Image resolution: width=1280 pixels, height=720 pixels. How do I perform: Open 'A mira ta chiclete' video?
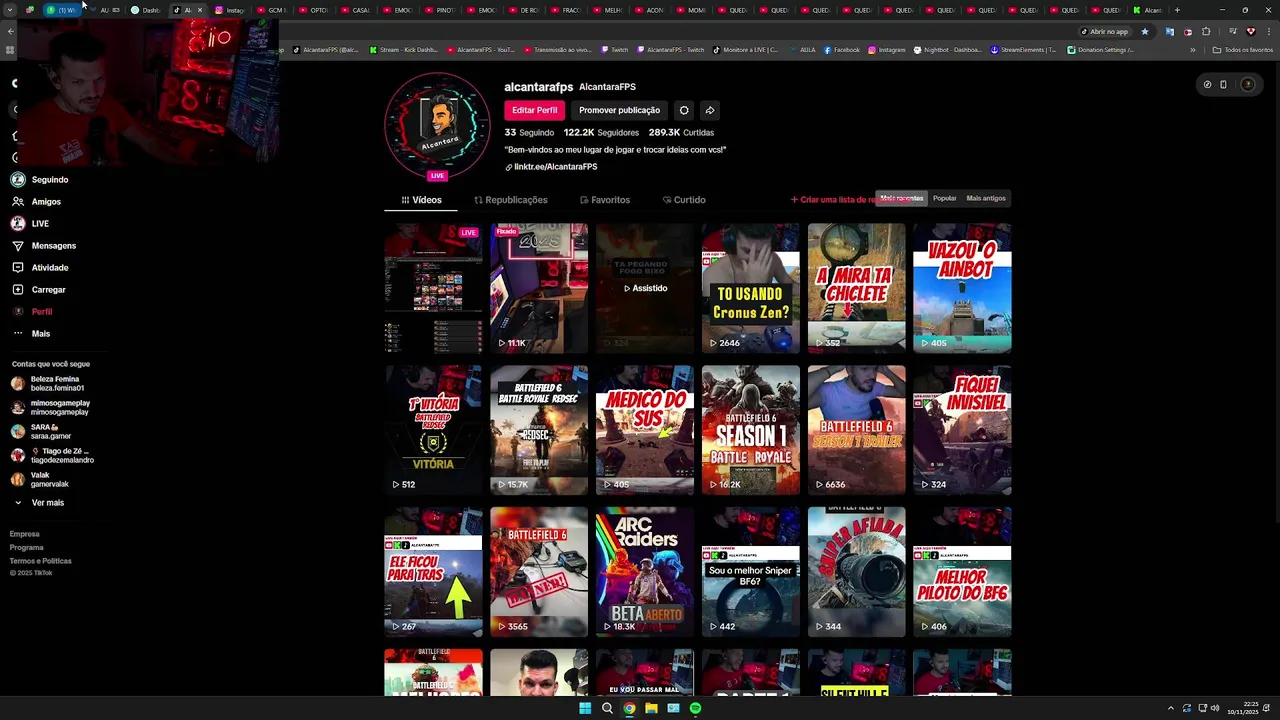(856, 288)
